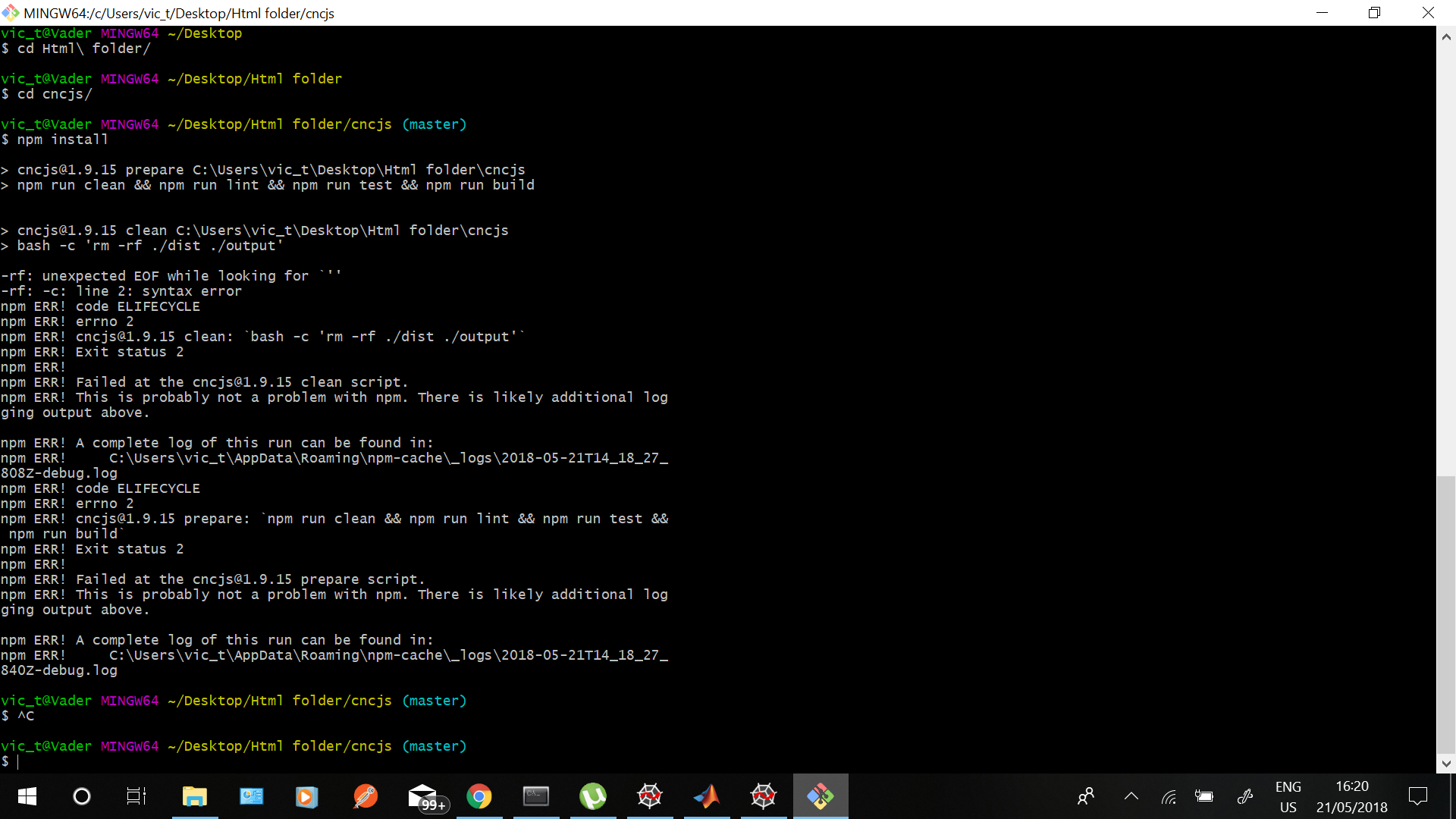
Task: Open uTorrent from the taskbar
Action: [x=593, y=796]
